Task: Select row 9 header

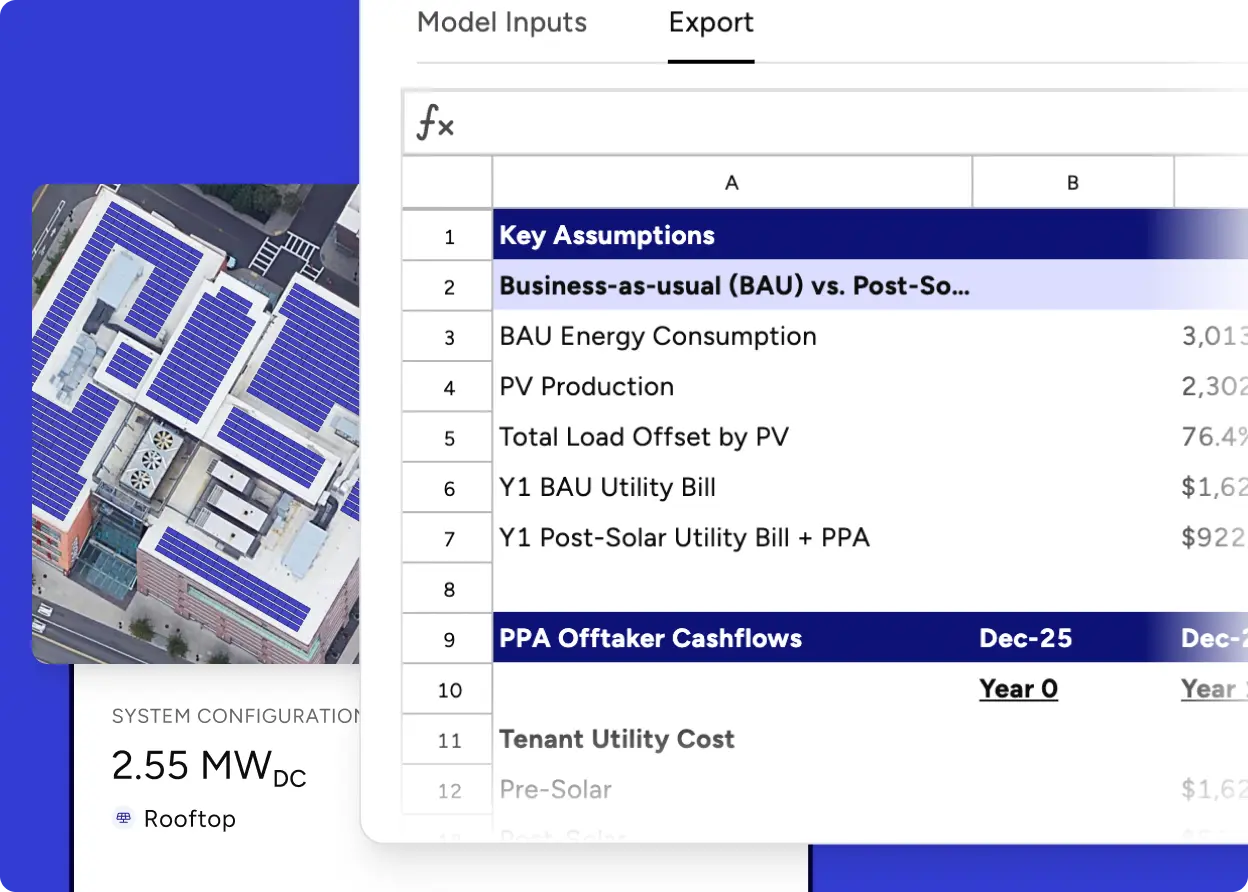Action: (x=448, y=639)
